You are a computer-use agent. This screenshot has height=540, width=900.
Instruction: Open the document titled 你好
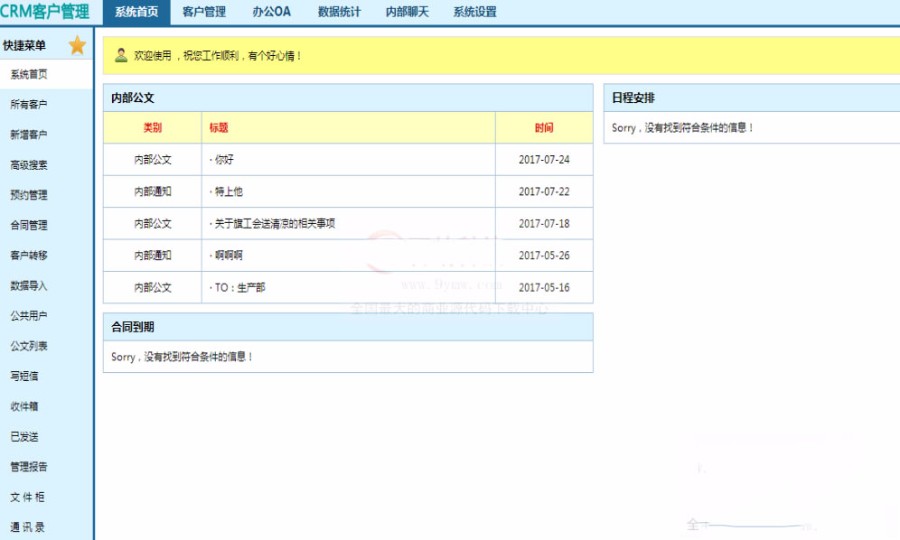click(x=224, y=160)
